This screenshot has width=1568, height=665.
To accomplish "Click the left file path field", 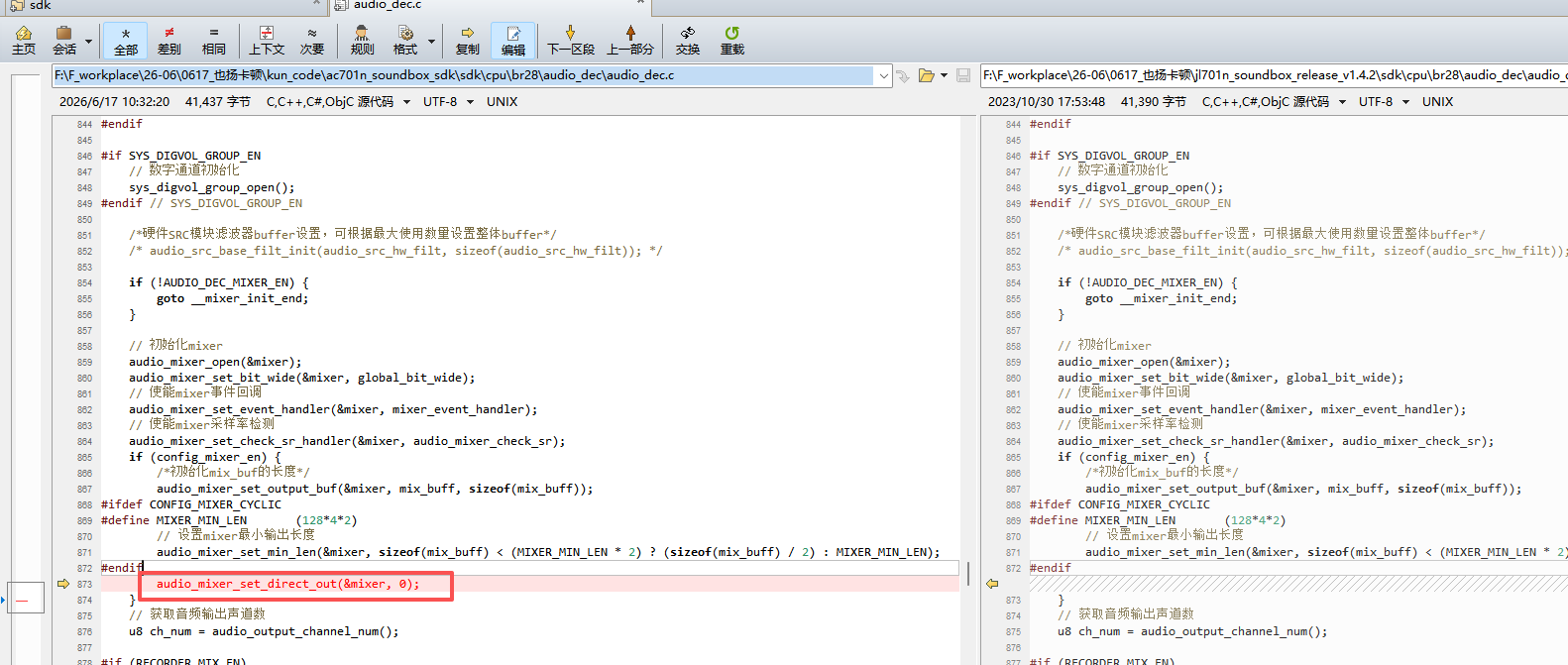I will click(464, 75).
